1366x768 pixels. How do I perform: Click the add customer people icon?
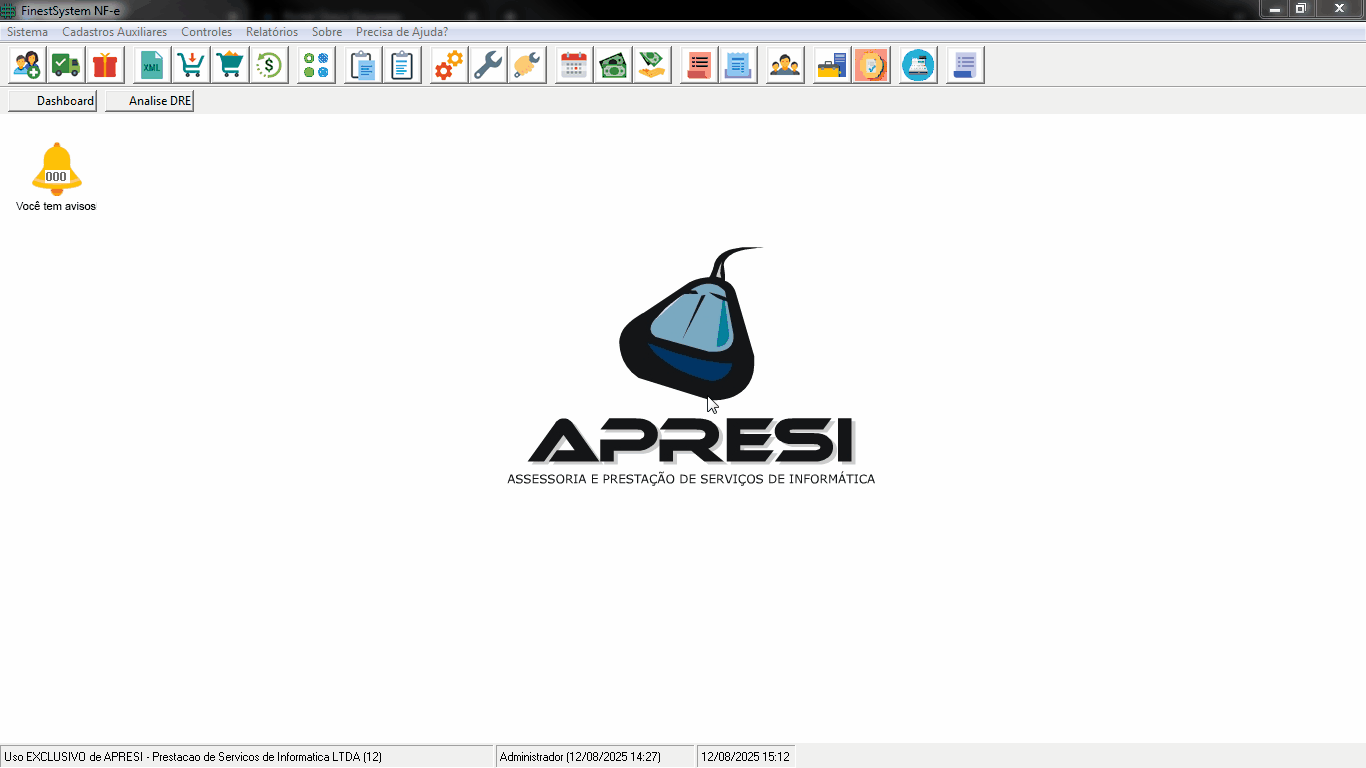[x=28, y=66]
